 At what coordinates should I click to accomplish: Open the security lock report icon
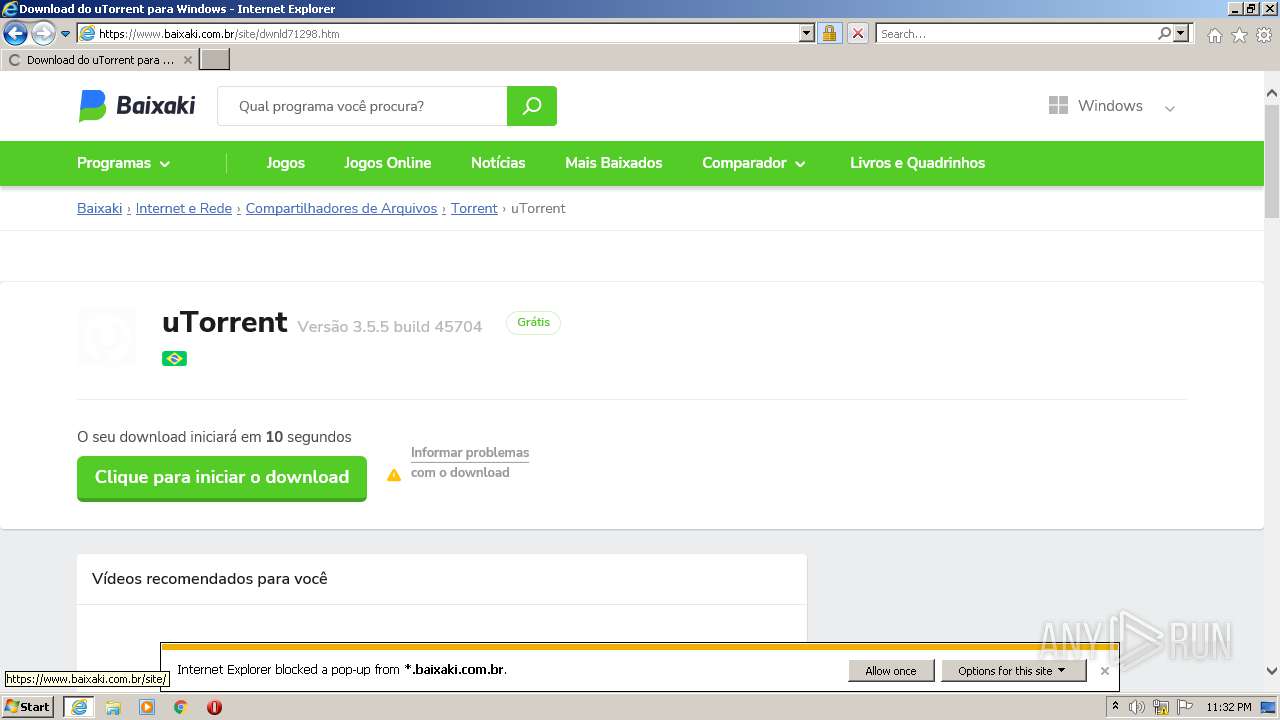[x=829, y=34]
